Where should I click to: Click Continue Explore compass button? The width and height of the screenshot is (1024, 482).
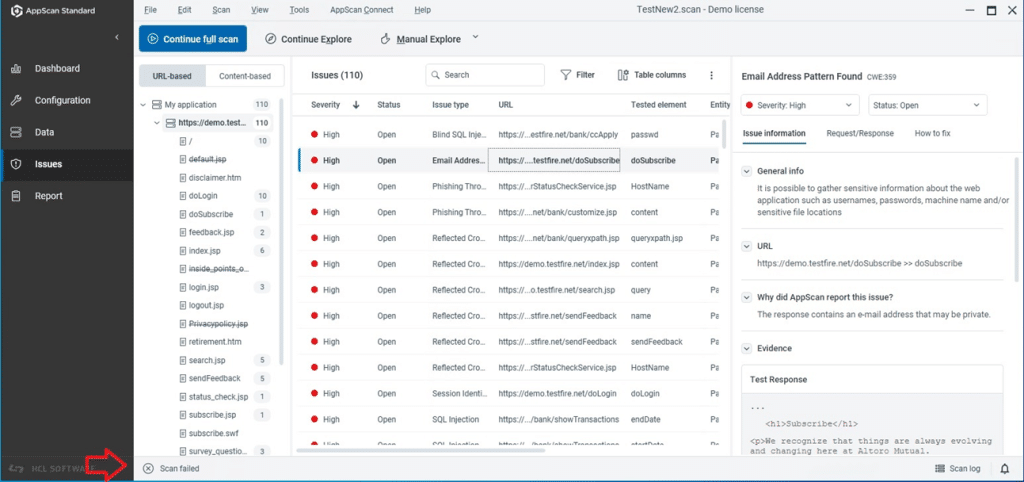pyautogui.click(x=308, y=39)
